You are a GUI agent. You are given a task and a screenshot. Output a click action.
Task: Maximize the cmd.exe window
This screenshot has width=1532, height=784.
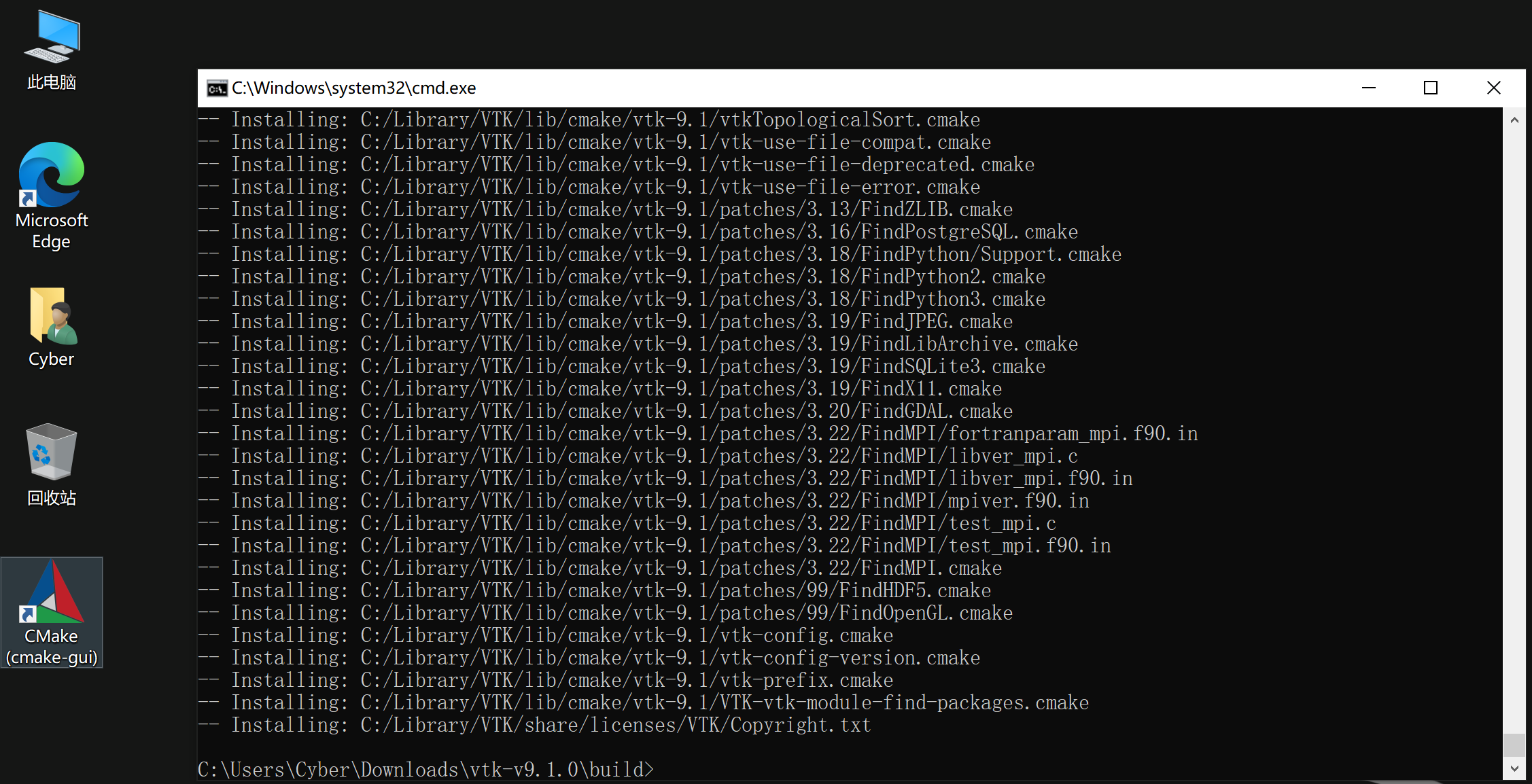click(1431, 88)
